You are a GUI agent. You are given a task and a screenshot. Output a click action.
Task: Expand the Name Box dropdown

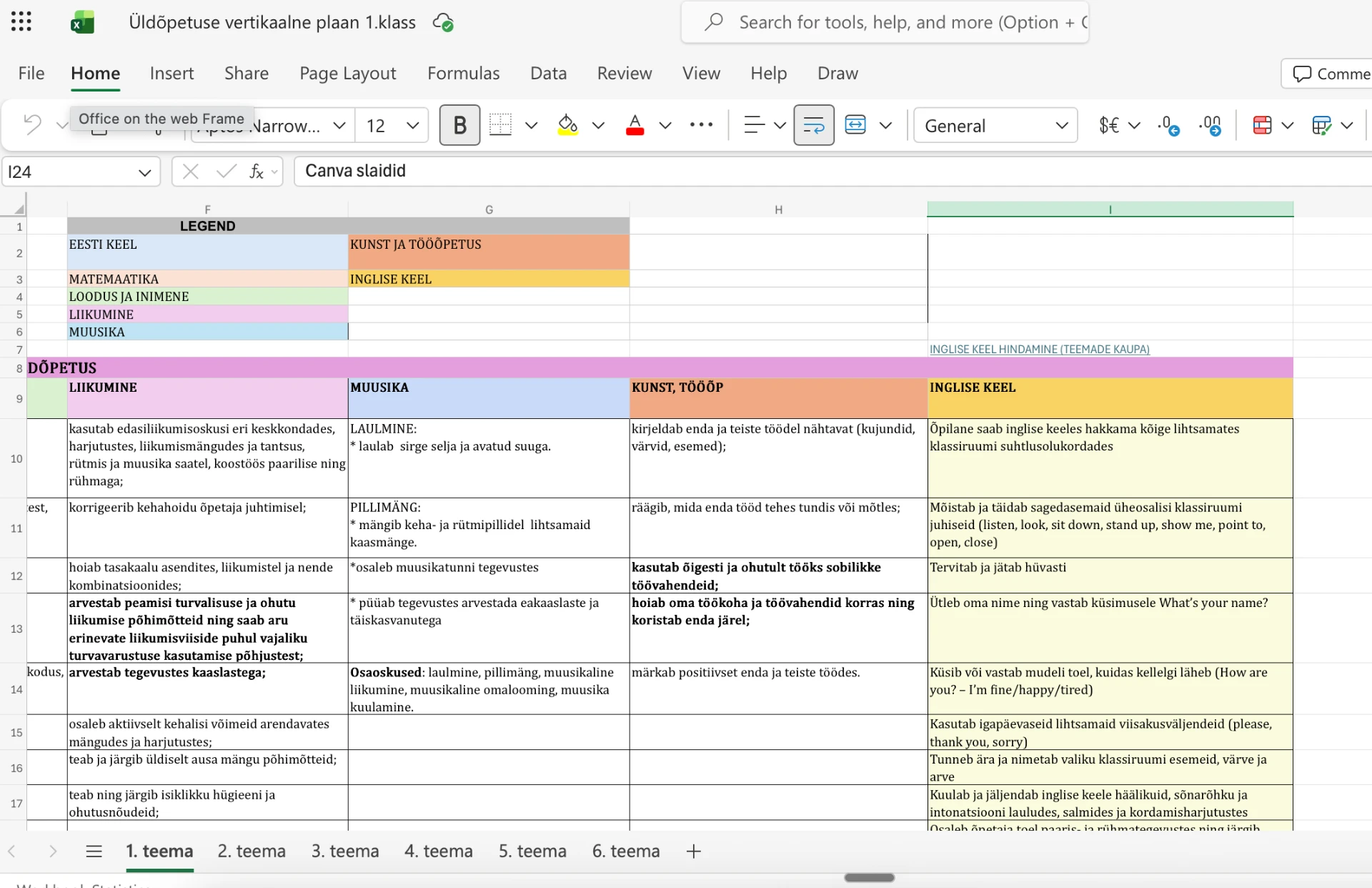click(x=144, y=172)
